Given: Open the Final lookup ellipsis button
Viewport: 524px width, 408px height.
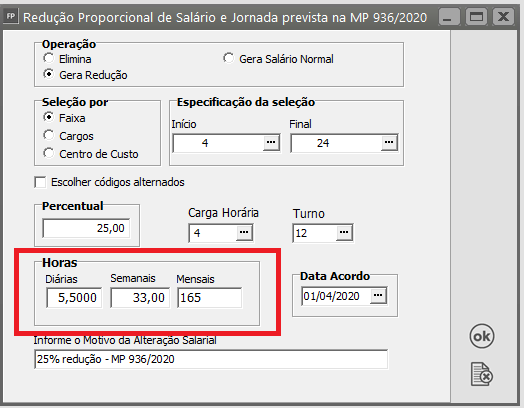Looking at the screenshot, I should (x=389, y=143).
